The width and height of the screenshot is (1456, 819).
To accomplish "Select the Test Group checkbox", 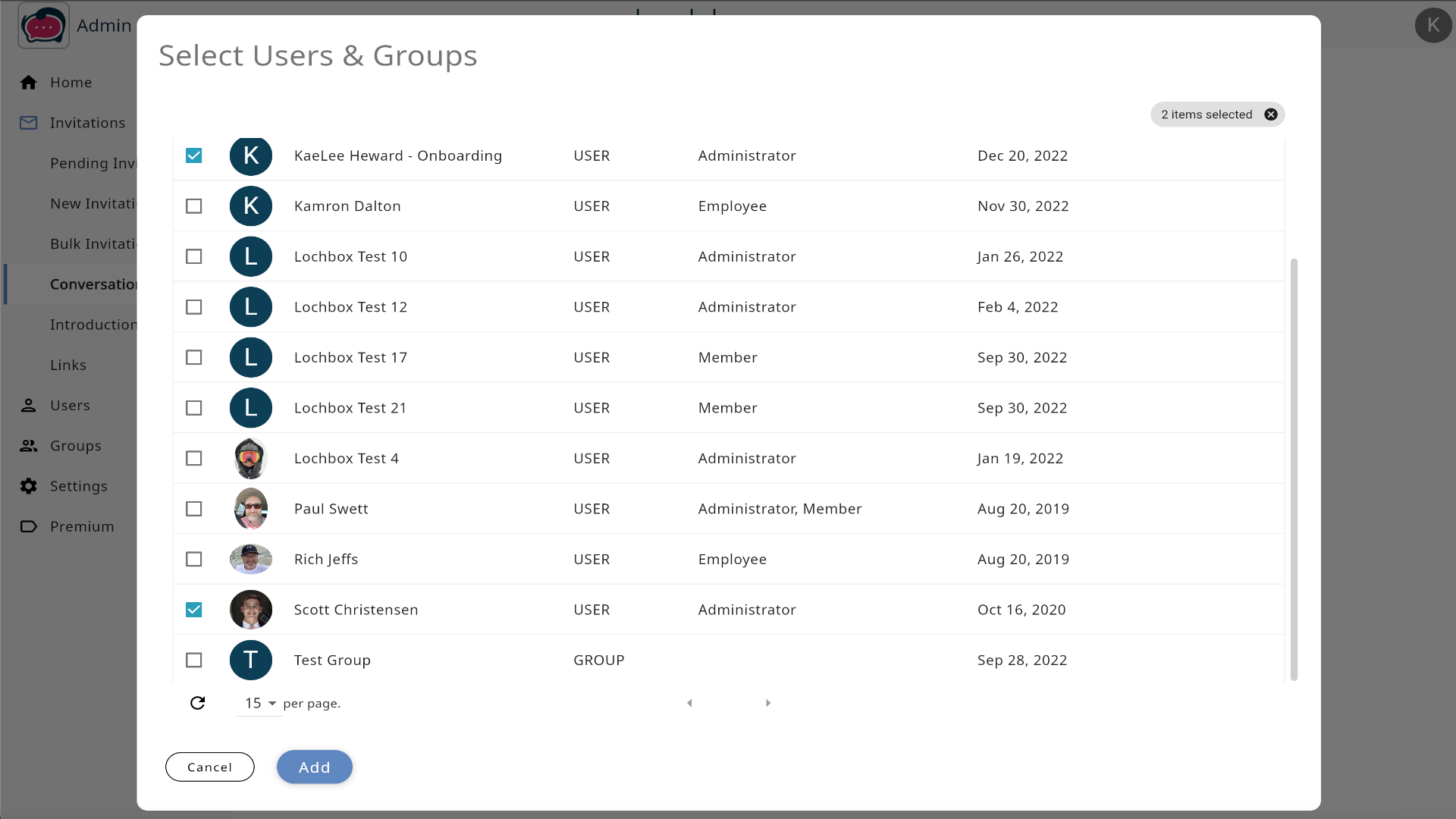I will point(194,661).
